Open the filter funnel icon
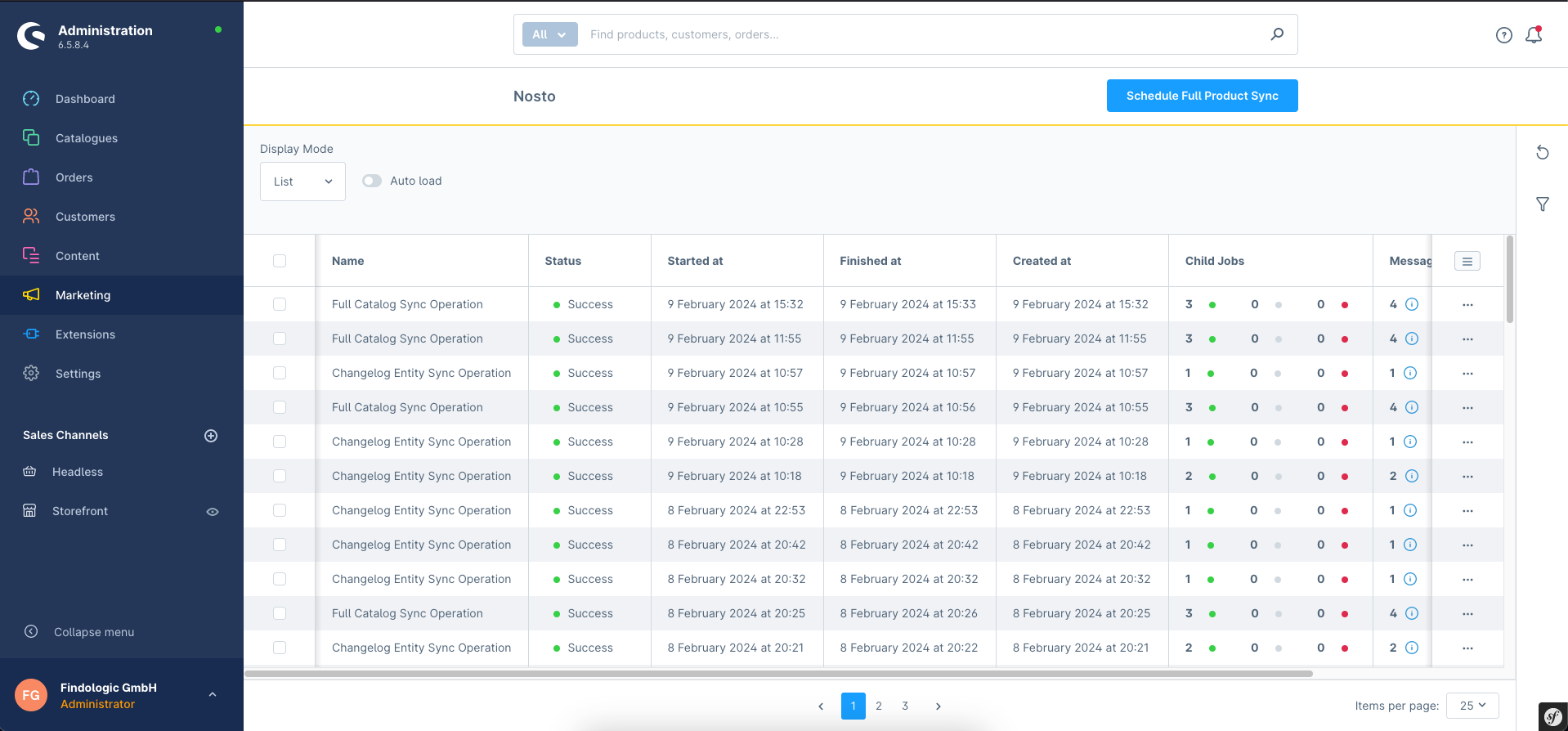Viewport: 1568px width, 731px height. 1543,204
